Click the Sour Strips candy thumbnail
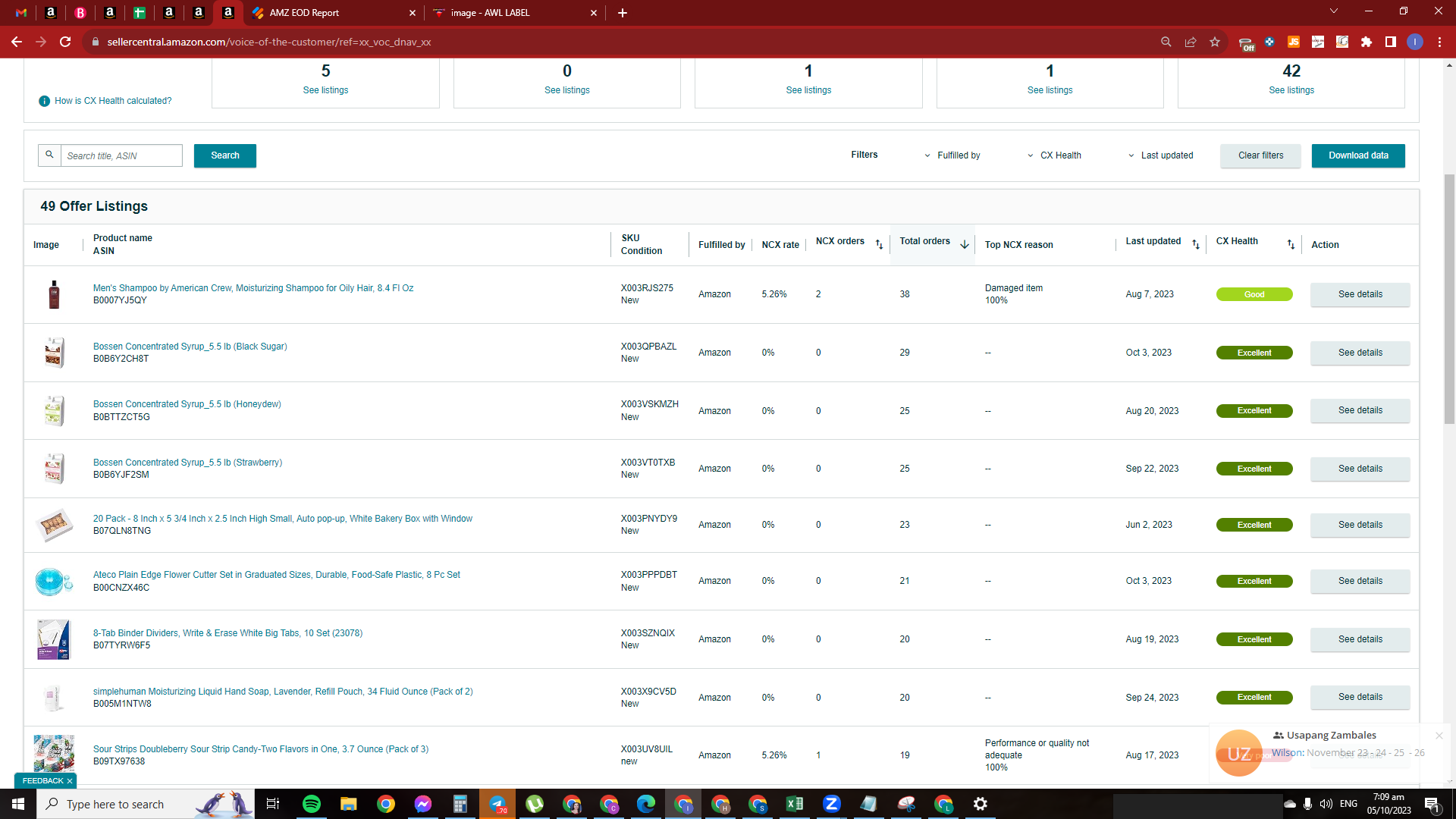 point(55,755)
